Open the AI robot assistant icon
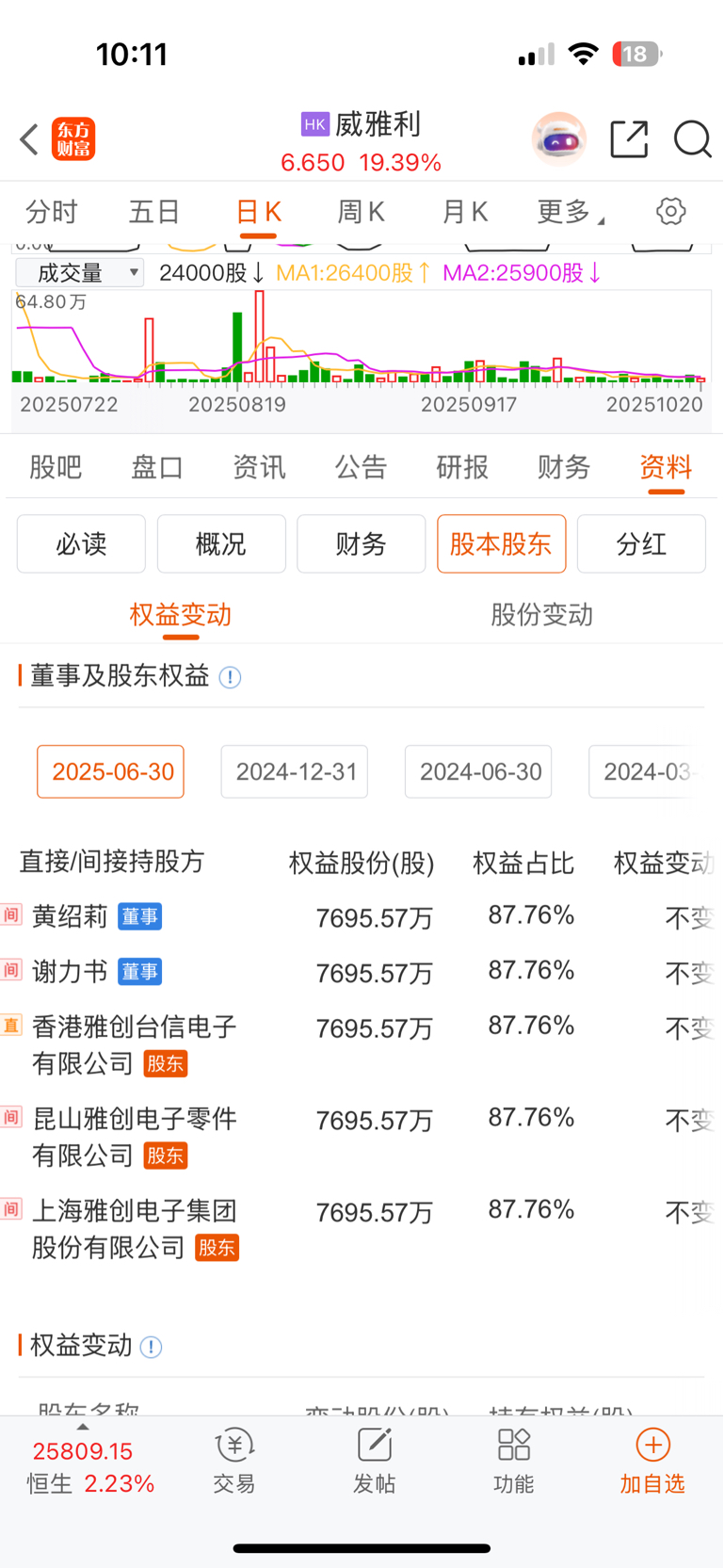 559,139
